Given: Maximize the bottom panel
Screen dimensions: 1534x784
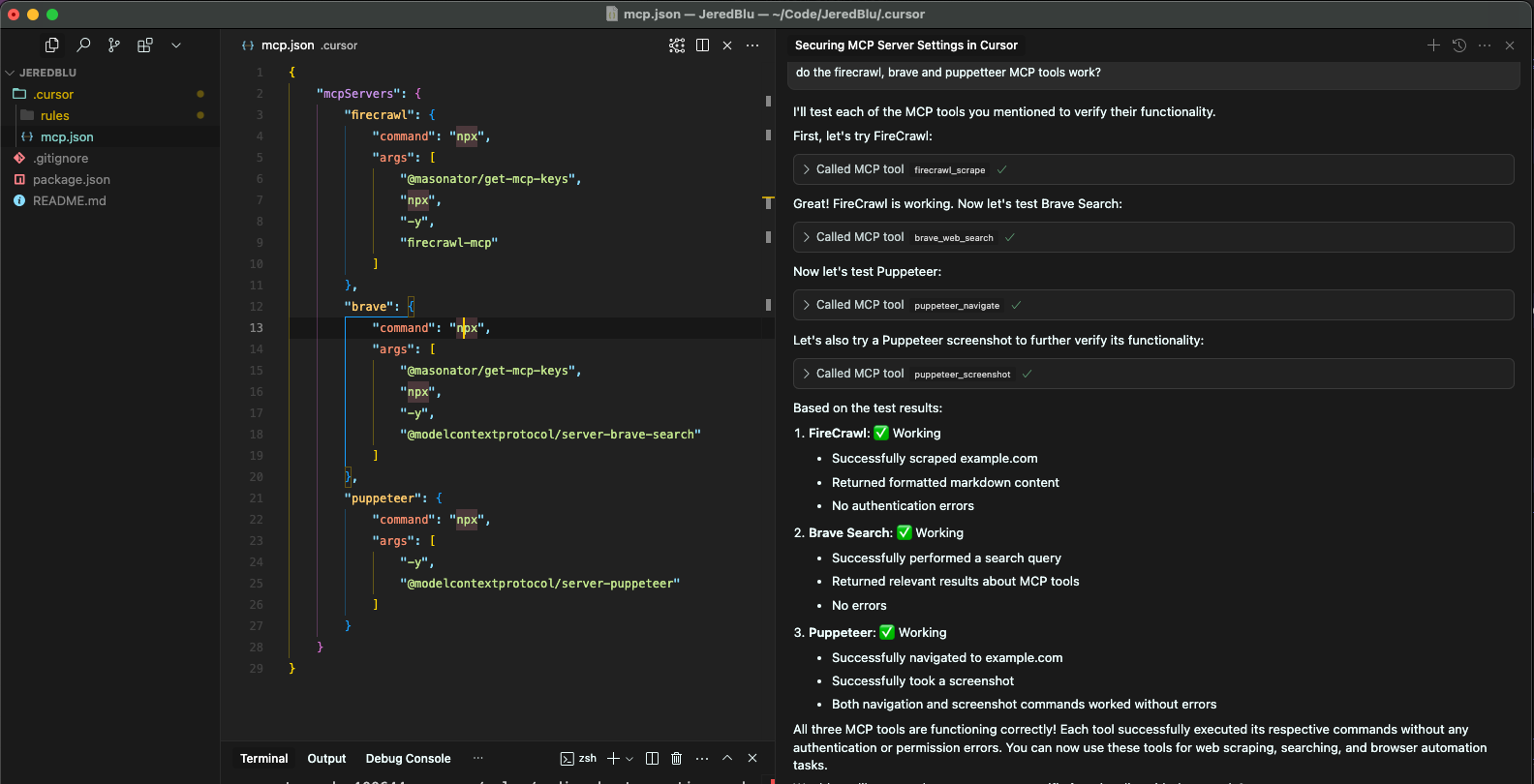Looking at the screenshot, I should (x=727, y=759).
